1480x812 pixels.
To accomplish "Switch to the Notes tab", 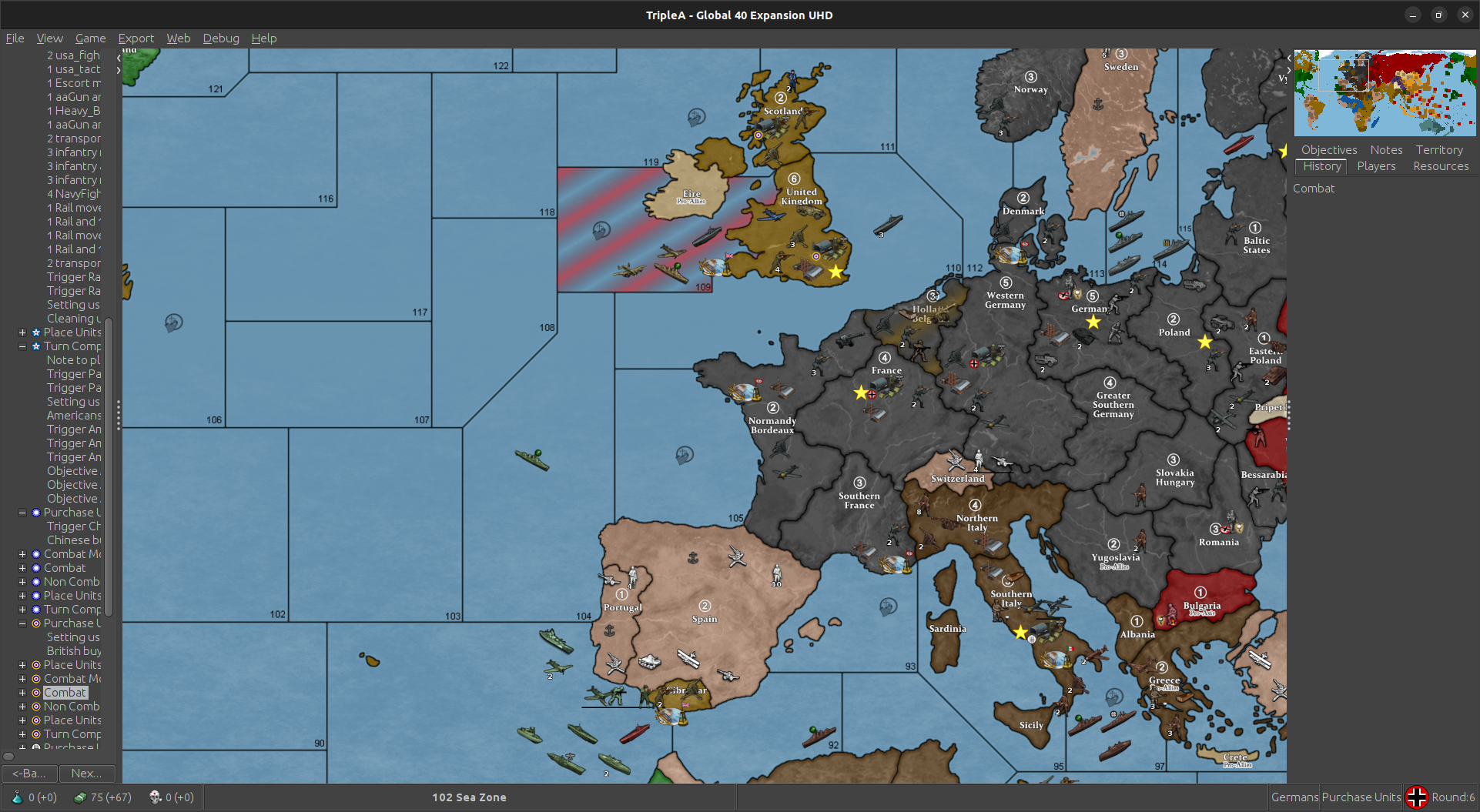I will click(x=1386, y=150).
